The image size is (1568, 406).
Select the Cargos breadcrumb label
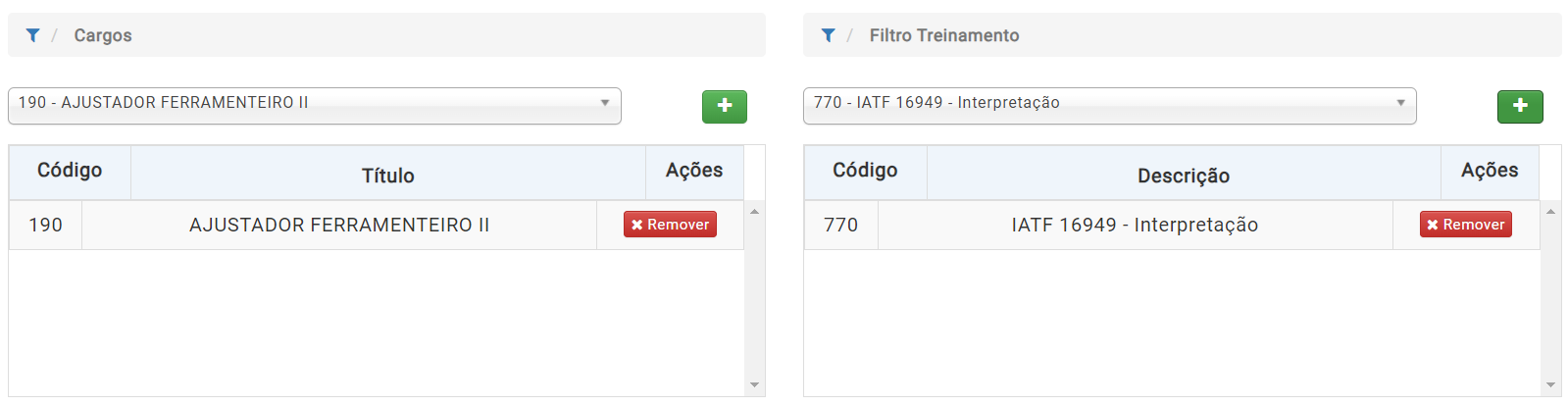tap(103, 35)
